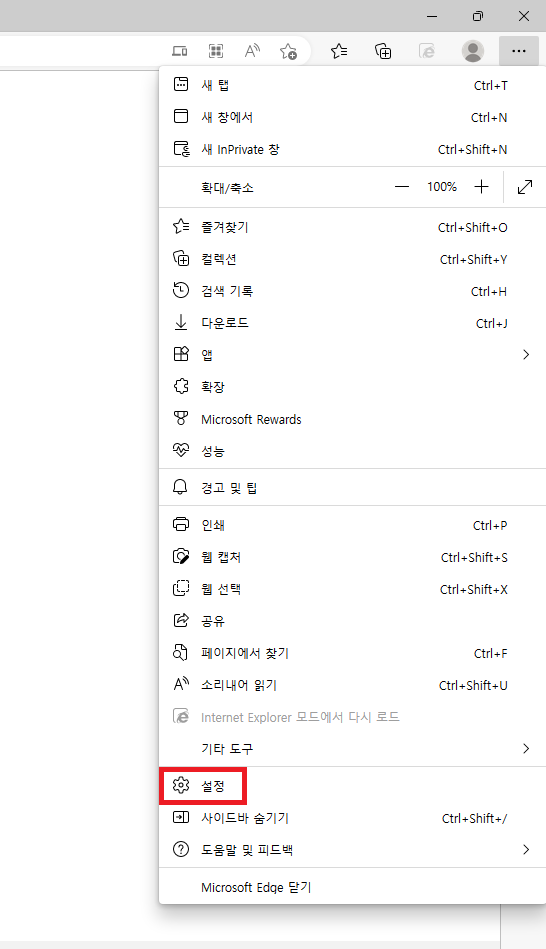Restore down the browser window
Viewport: 546px width, 949px height.
point(478,16)
